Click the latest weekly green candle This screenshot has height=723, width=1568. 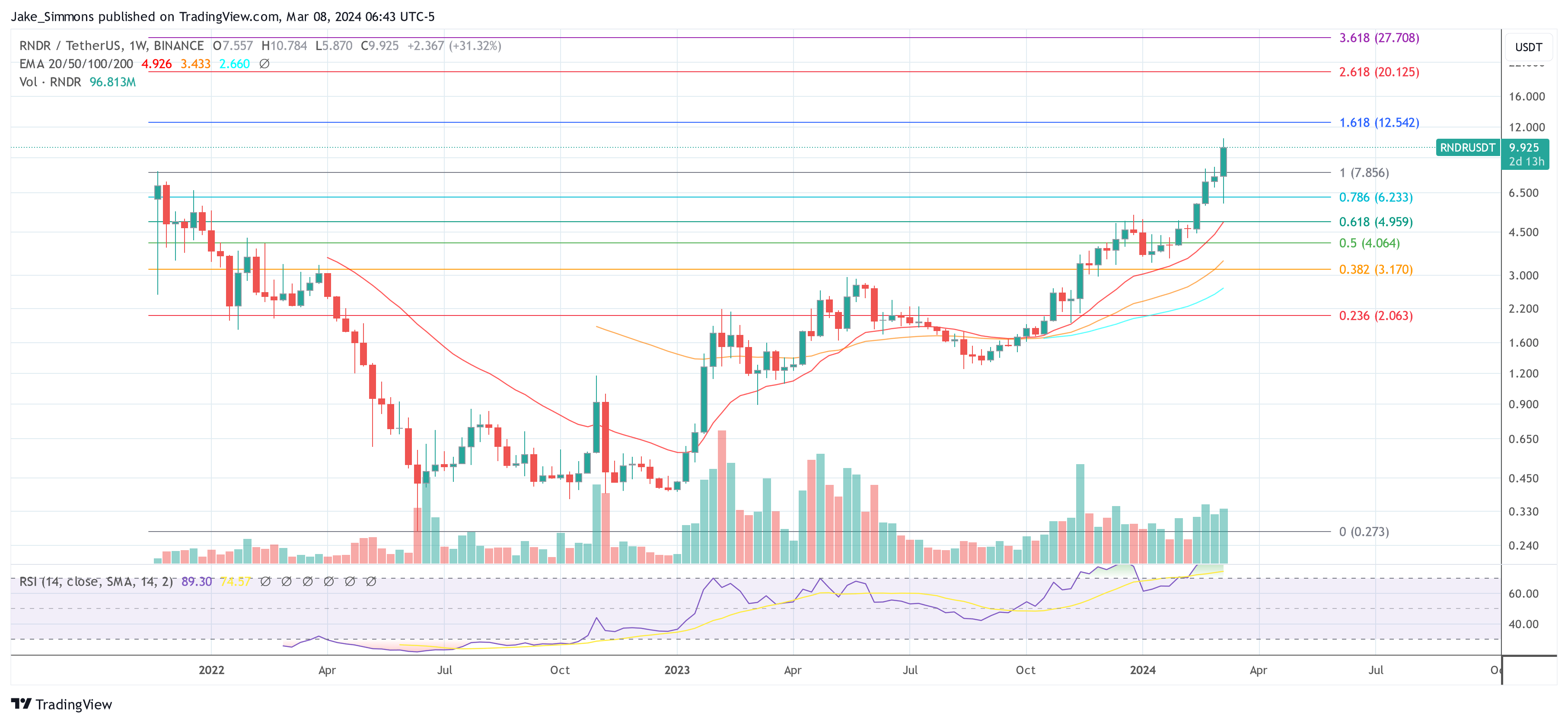pyautogui.click(x=1224, y=162)
